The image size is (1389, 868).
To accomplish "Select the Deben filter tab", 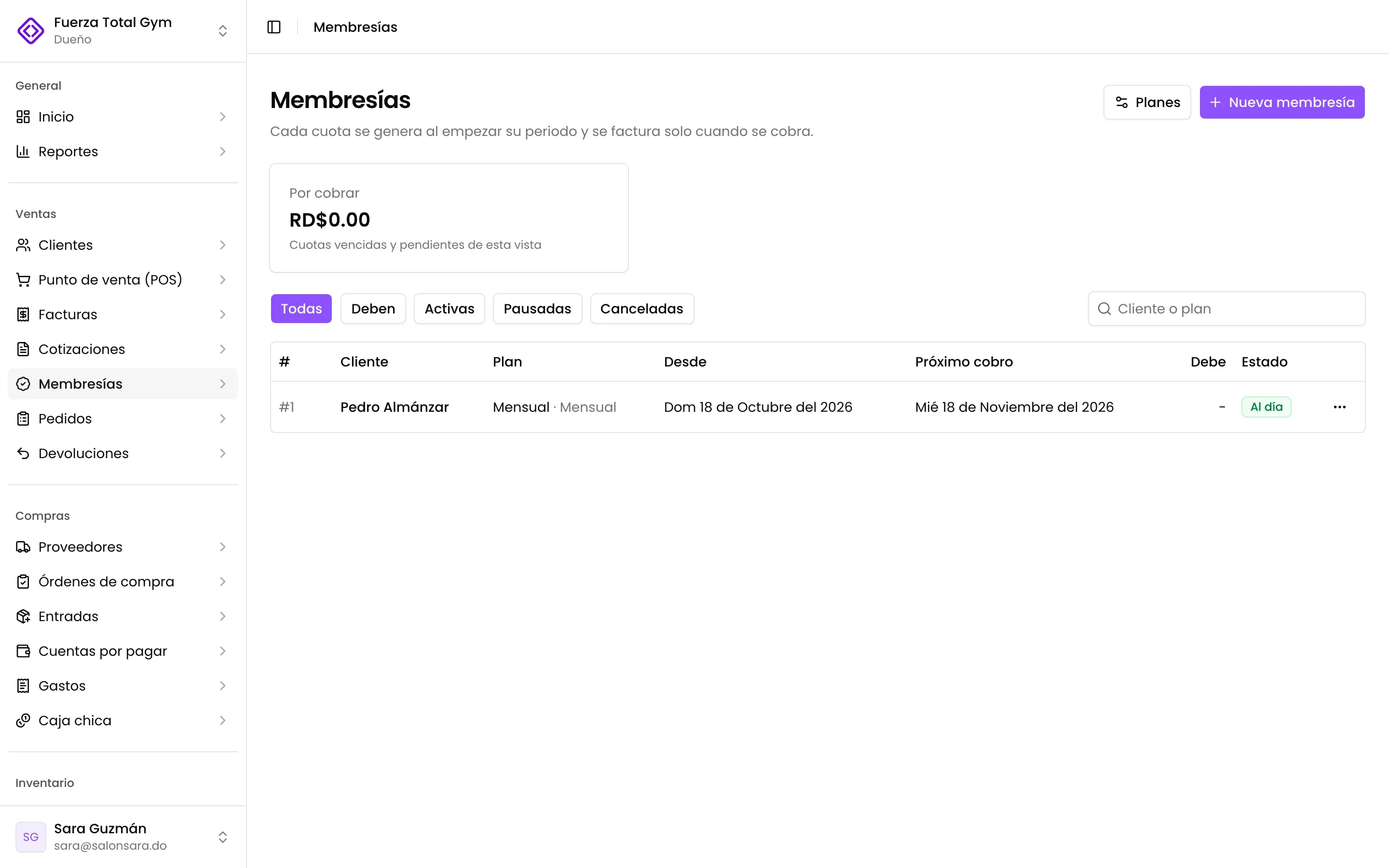I will 373,309.
